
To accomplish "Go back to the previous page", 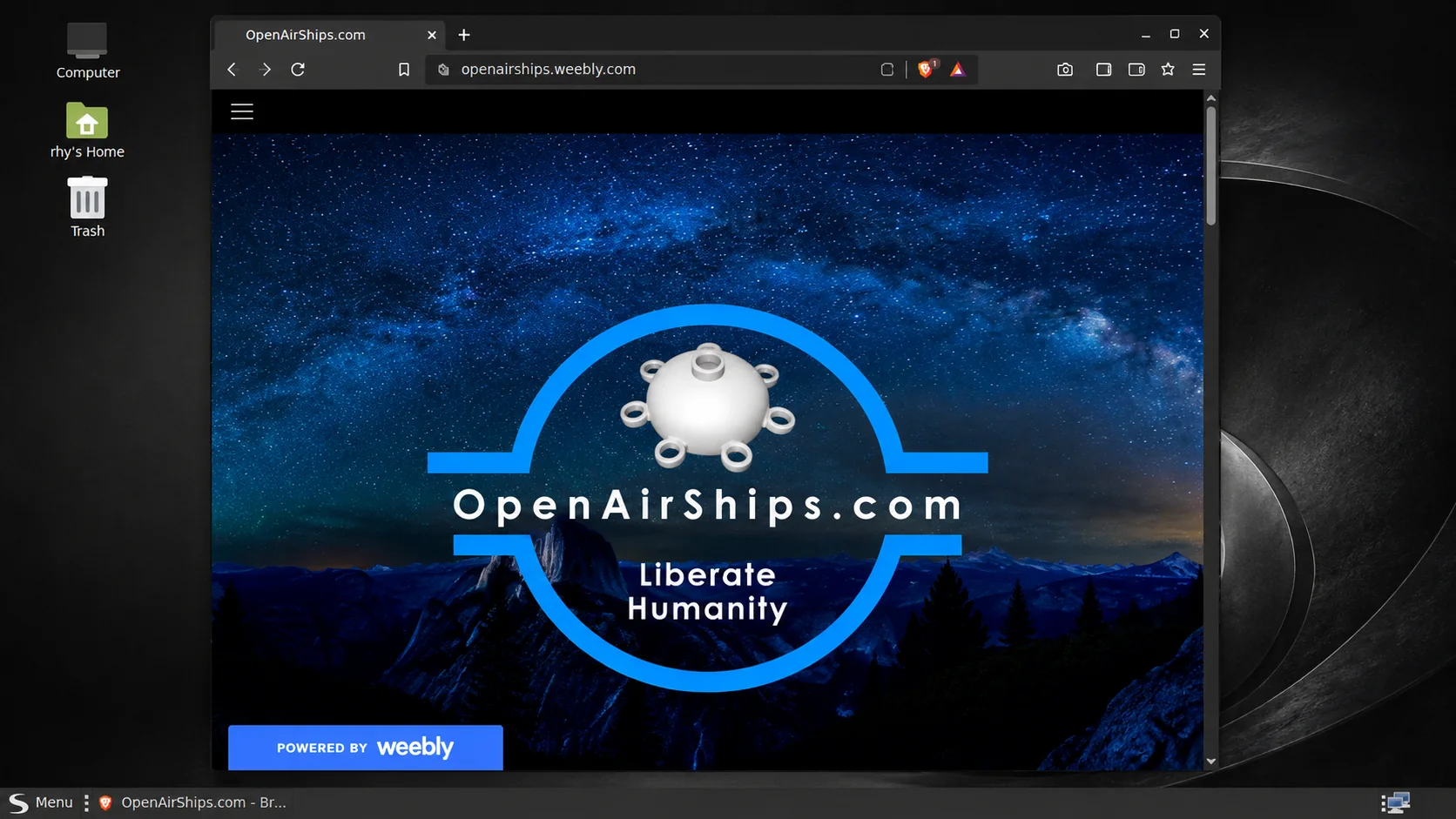I will [232, 70].
